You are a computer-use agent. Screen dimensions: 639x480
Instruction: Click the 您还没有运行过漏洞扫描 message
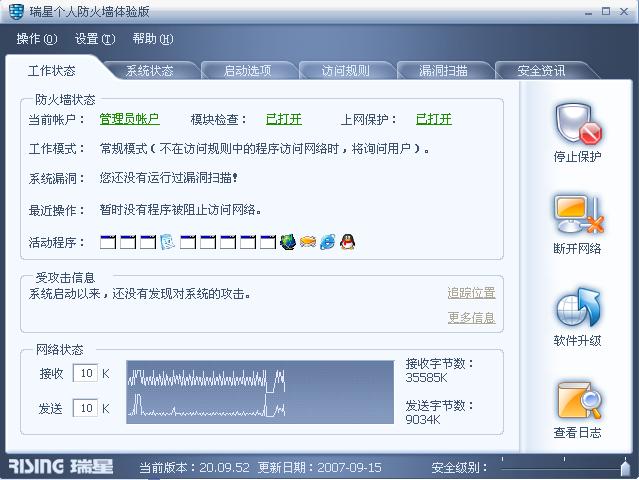point(169,178)
